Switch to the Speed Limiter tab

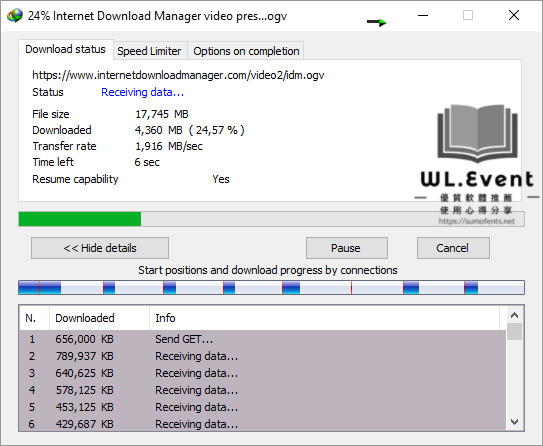point(149,51)
